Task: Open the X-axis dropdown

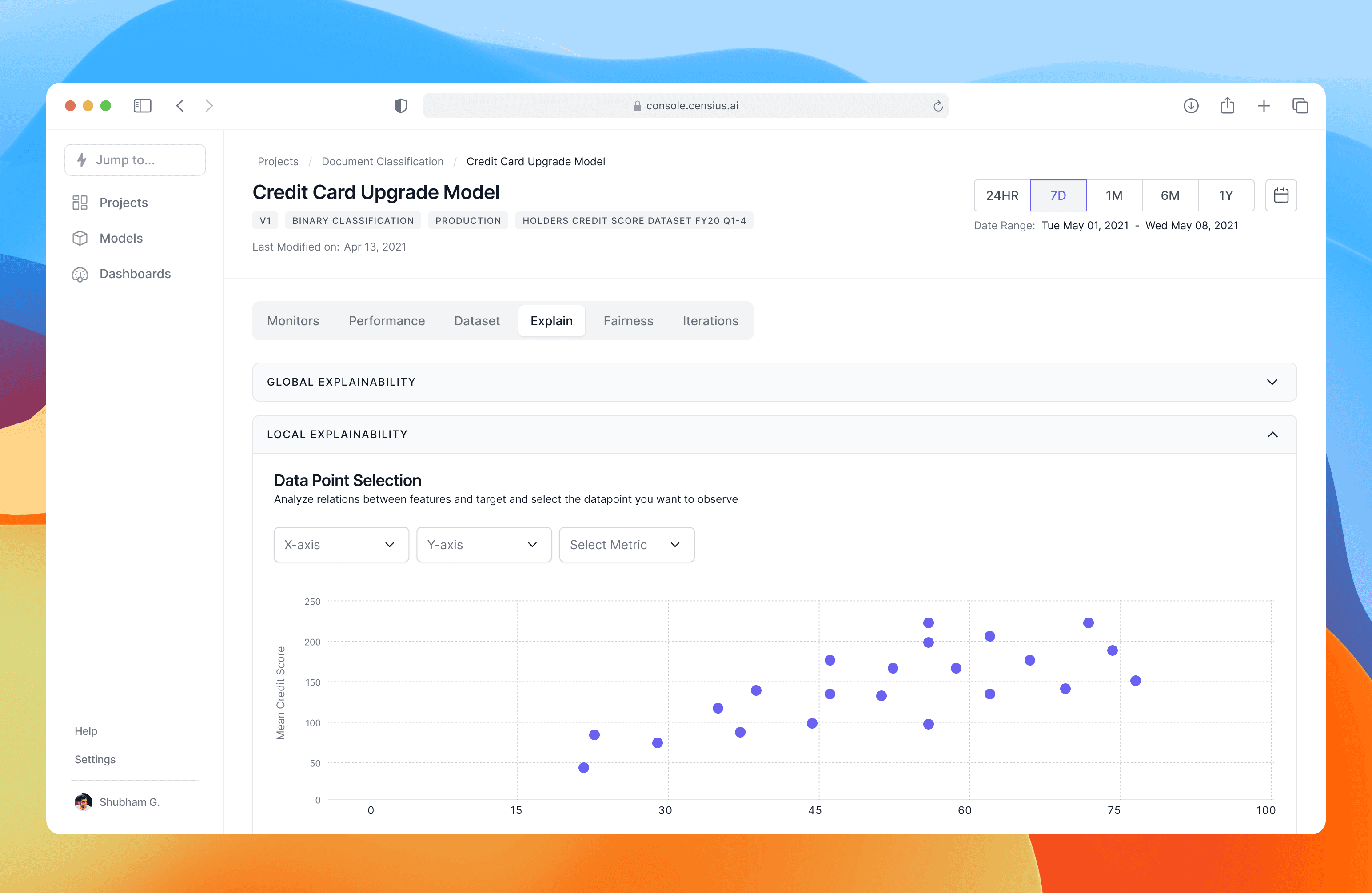Action: pyautogui.click(x=341, y=545)
